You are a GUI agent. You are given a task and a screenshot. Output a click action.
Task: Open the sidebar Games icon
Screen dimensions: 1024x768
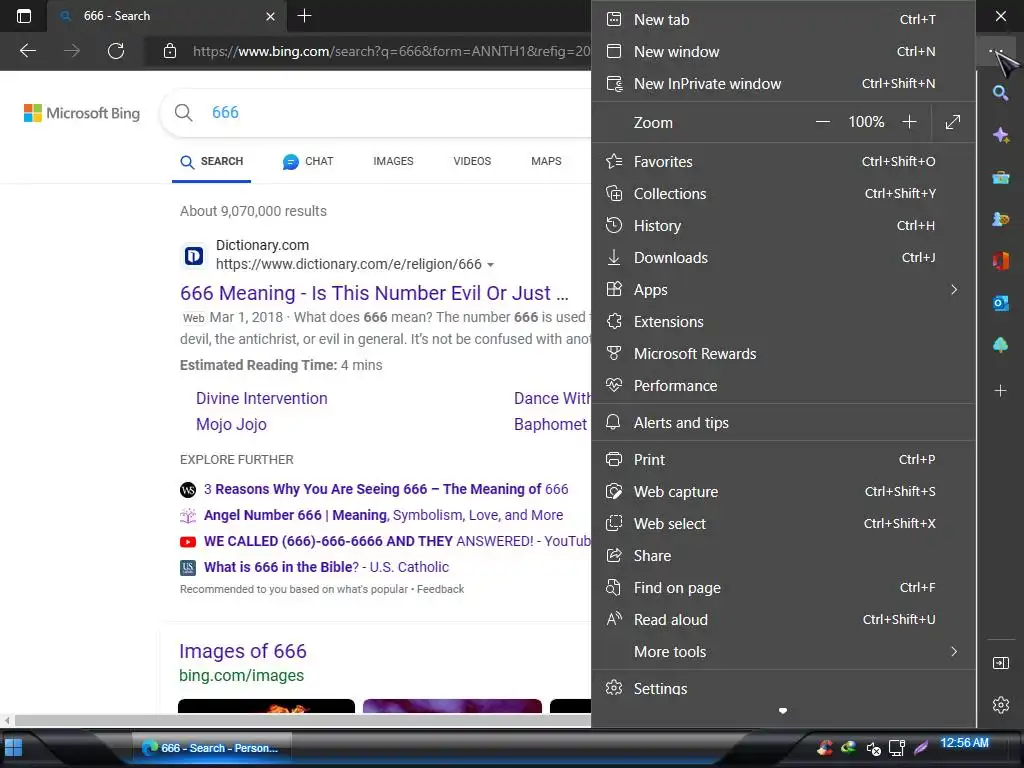pyautogui.click(x=1000, y=219)
